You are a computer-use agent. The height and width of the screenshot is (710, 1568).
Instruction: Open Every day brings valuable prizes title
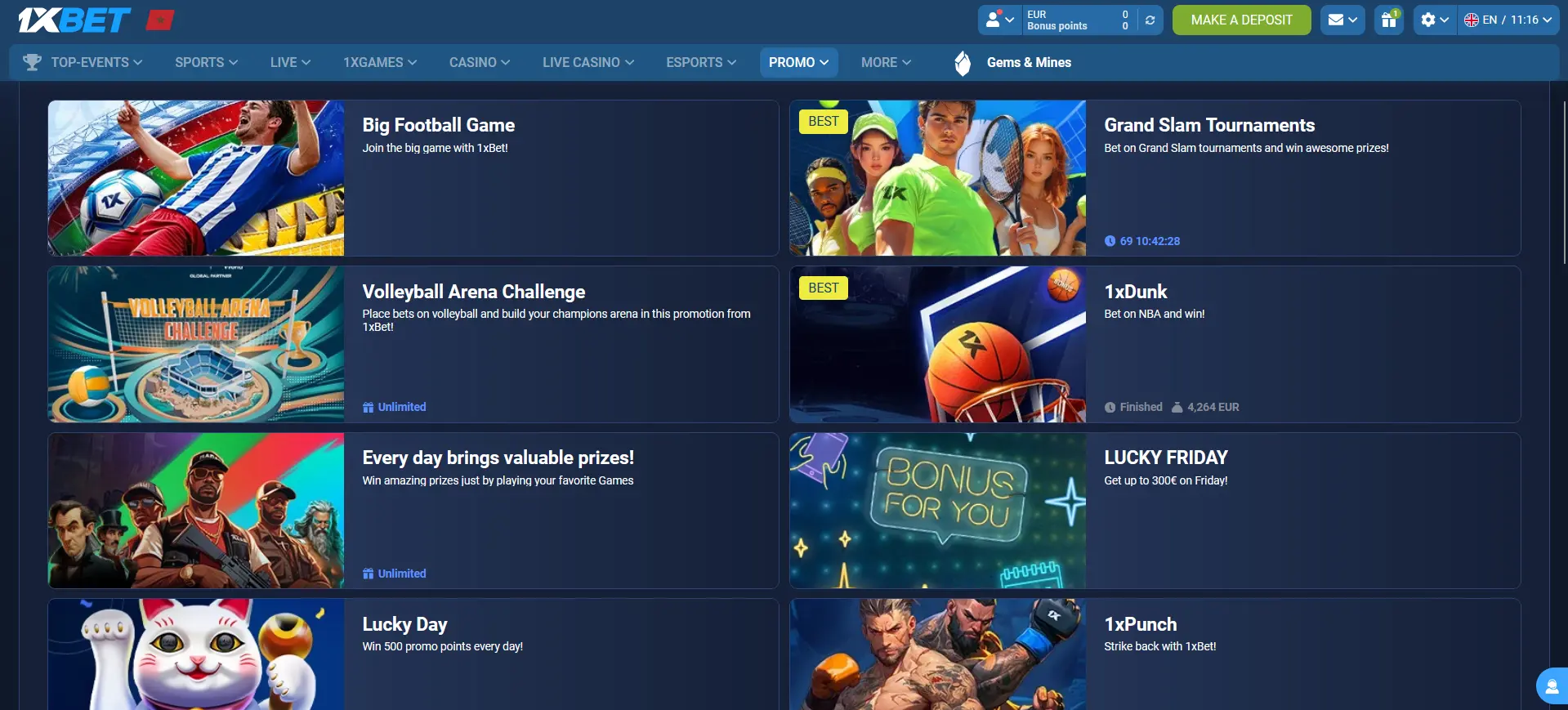[498, 458]
